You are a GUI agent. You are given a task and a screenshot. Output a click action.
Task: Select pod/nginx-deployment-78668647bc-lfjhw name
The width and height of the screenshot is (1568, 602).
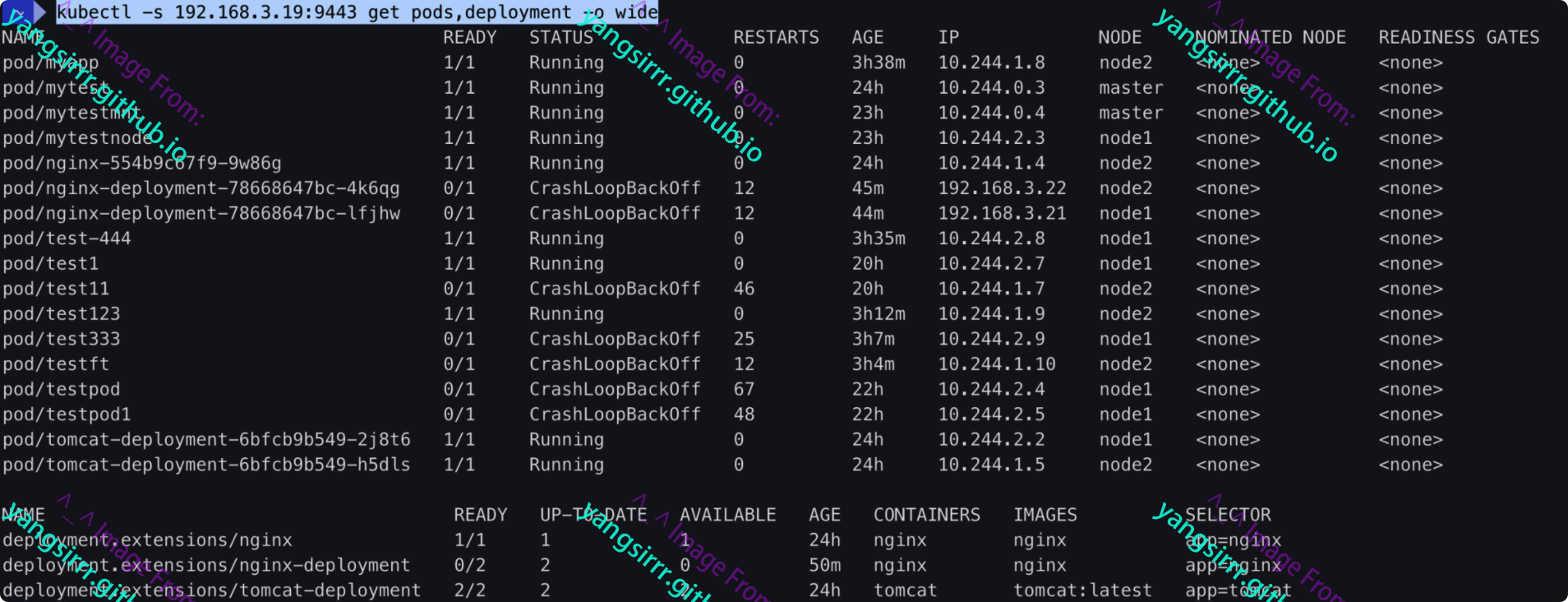point(201,213)
